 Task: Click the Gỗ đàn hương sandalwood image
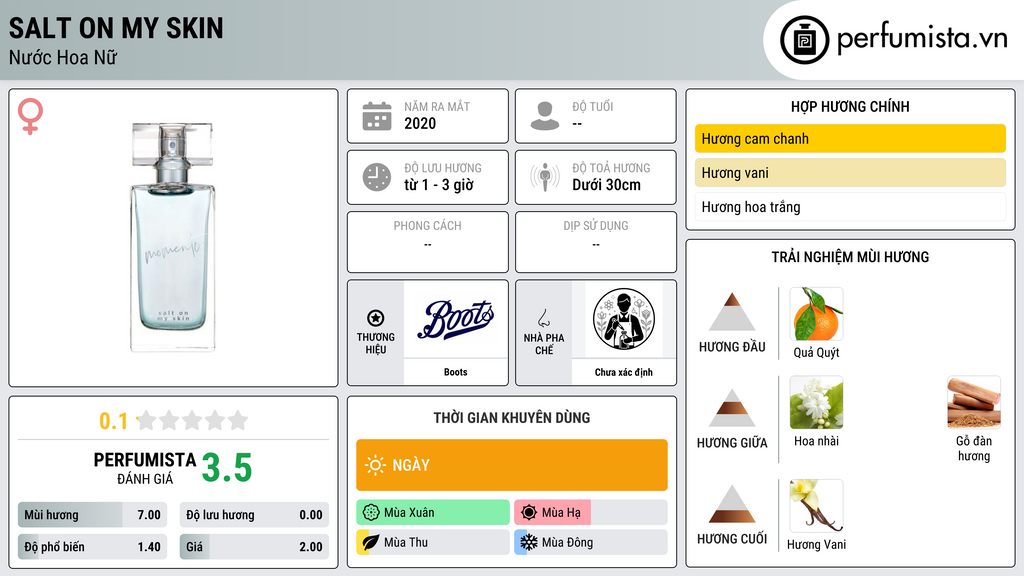point(974,403)
